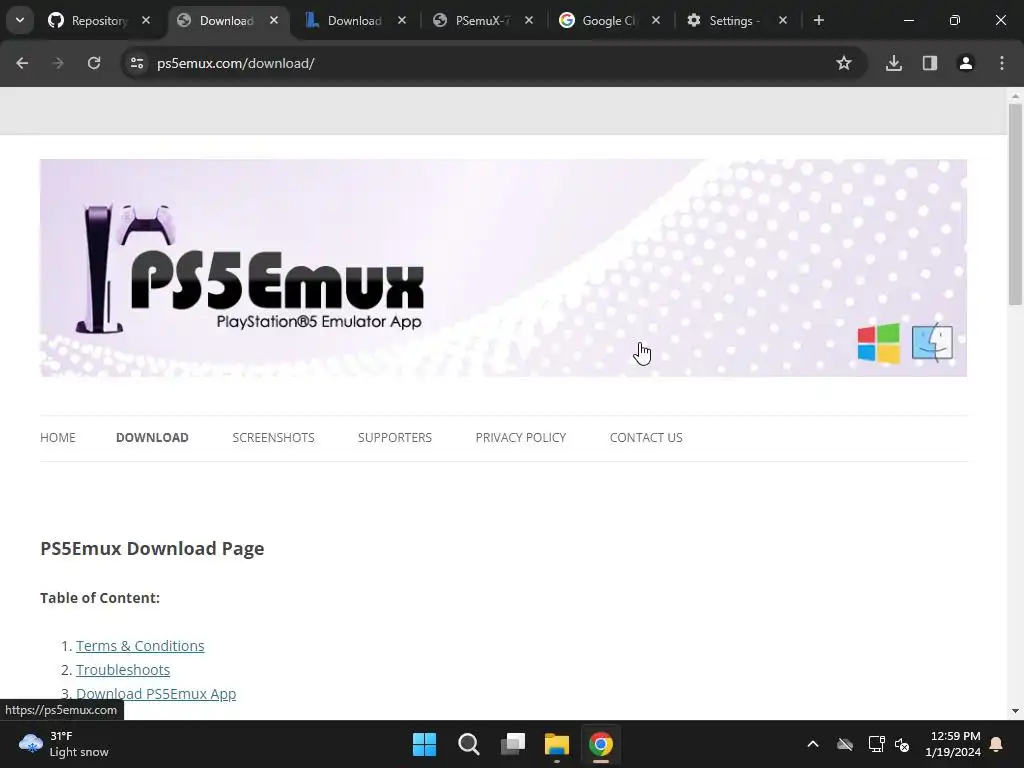Click the PS5Emux Download Page heading
The width and height of the screenshot is (1024, 768).
[152, 549]
